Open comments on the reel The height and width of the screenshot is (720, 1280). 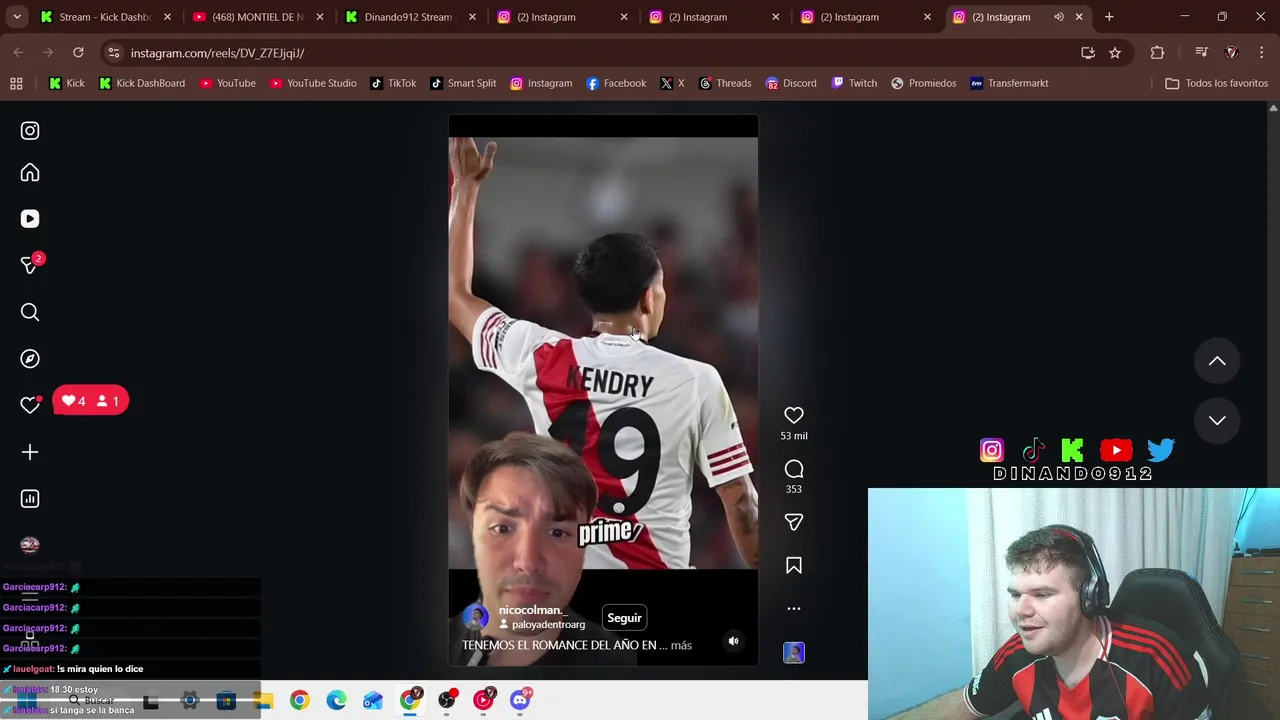coord(794,469)
